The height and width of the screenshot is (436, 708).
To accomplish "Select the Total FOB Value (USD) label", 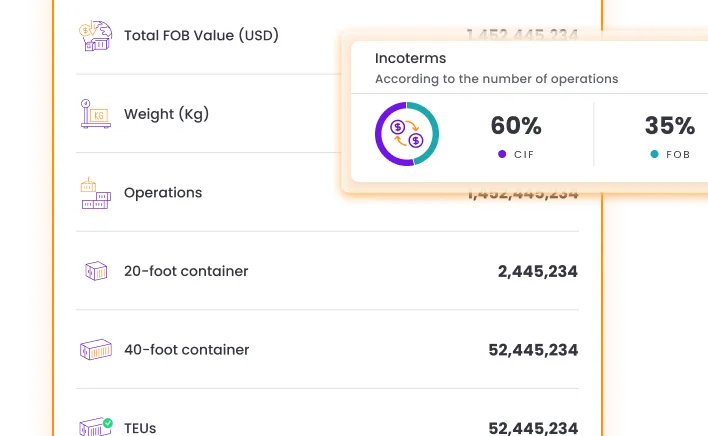I will coord(201,35).
